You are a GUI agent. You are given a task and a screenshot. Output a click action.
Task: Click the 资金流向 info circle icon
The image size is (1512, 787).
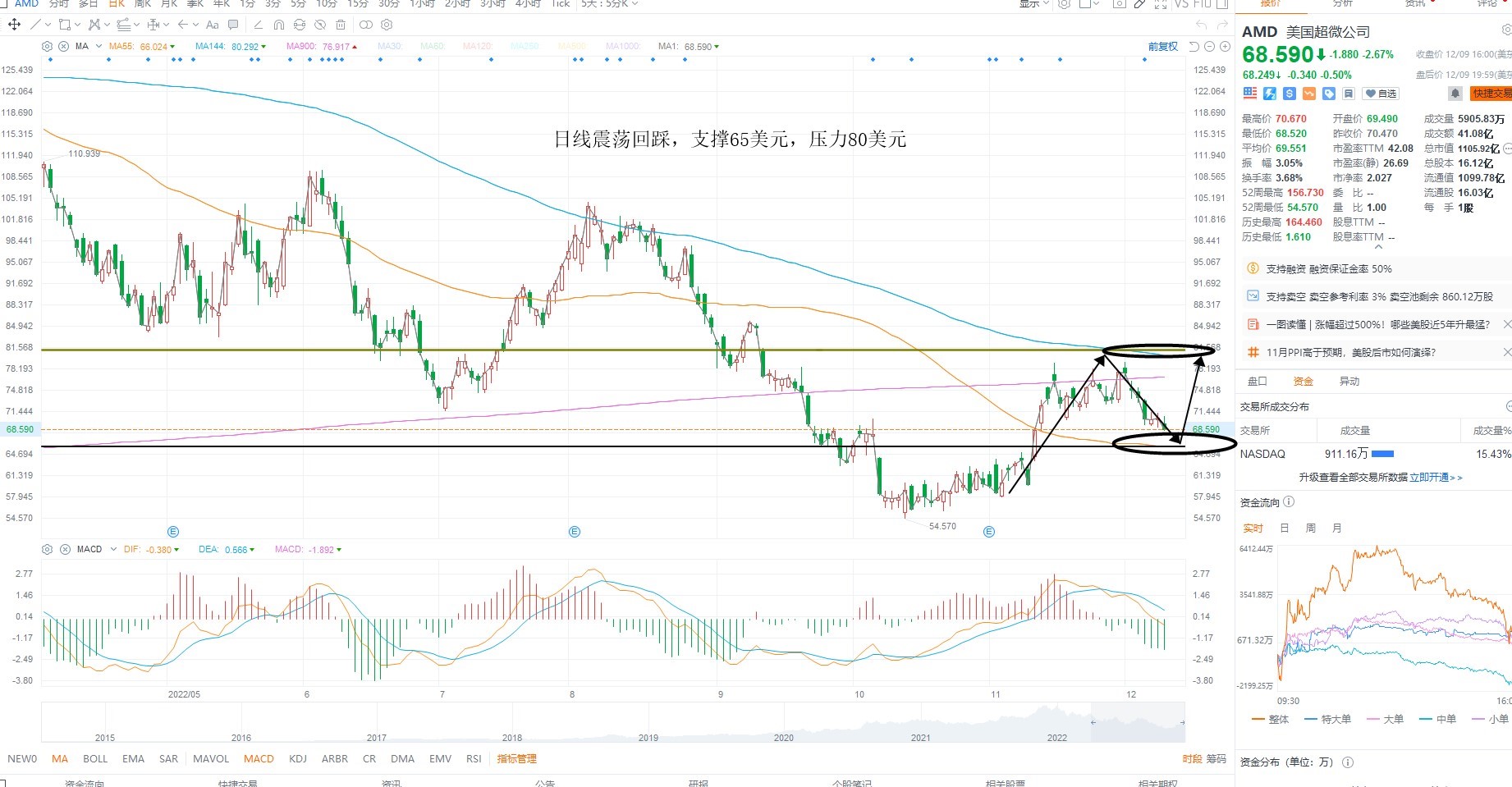(x=1289, y=501)
